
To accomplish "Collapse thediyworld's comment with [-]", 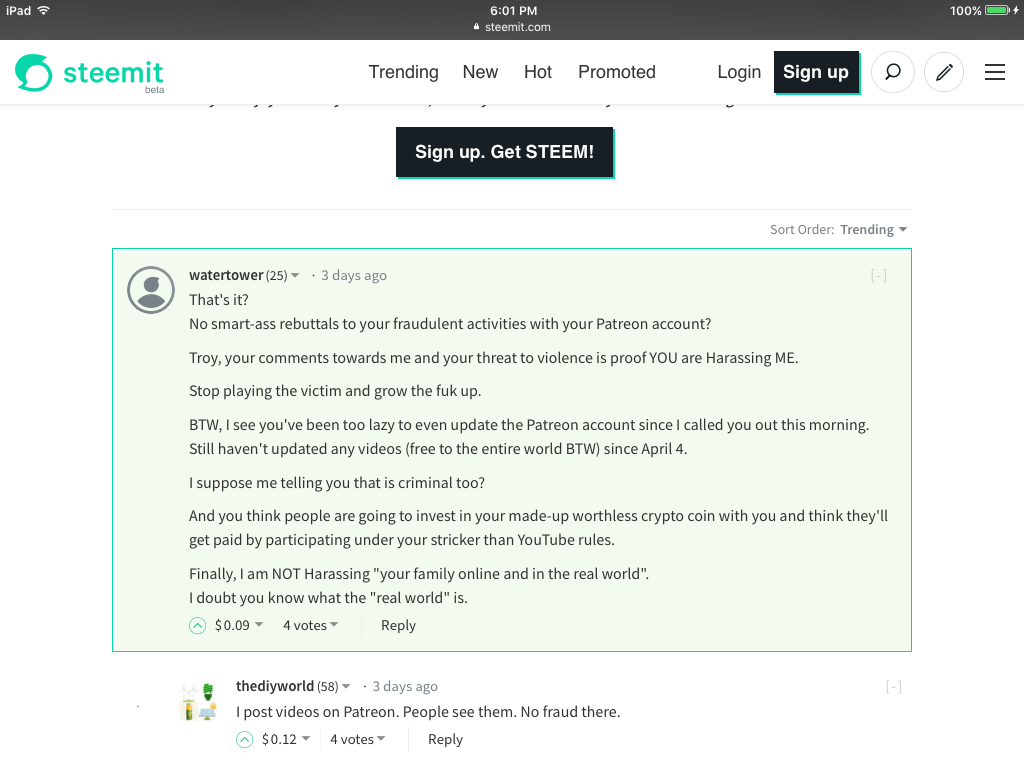I will (893, 686).
